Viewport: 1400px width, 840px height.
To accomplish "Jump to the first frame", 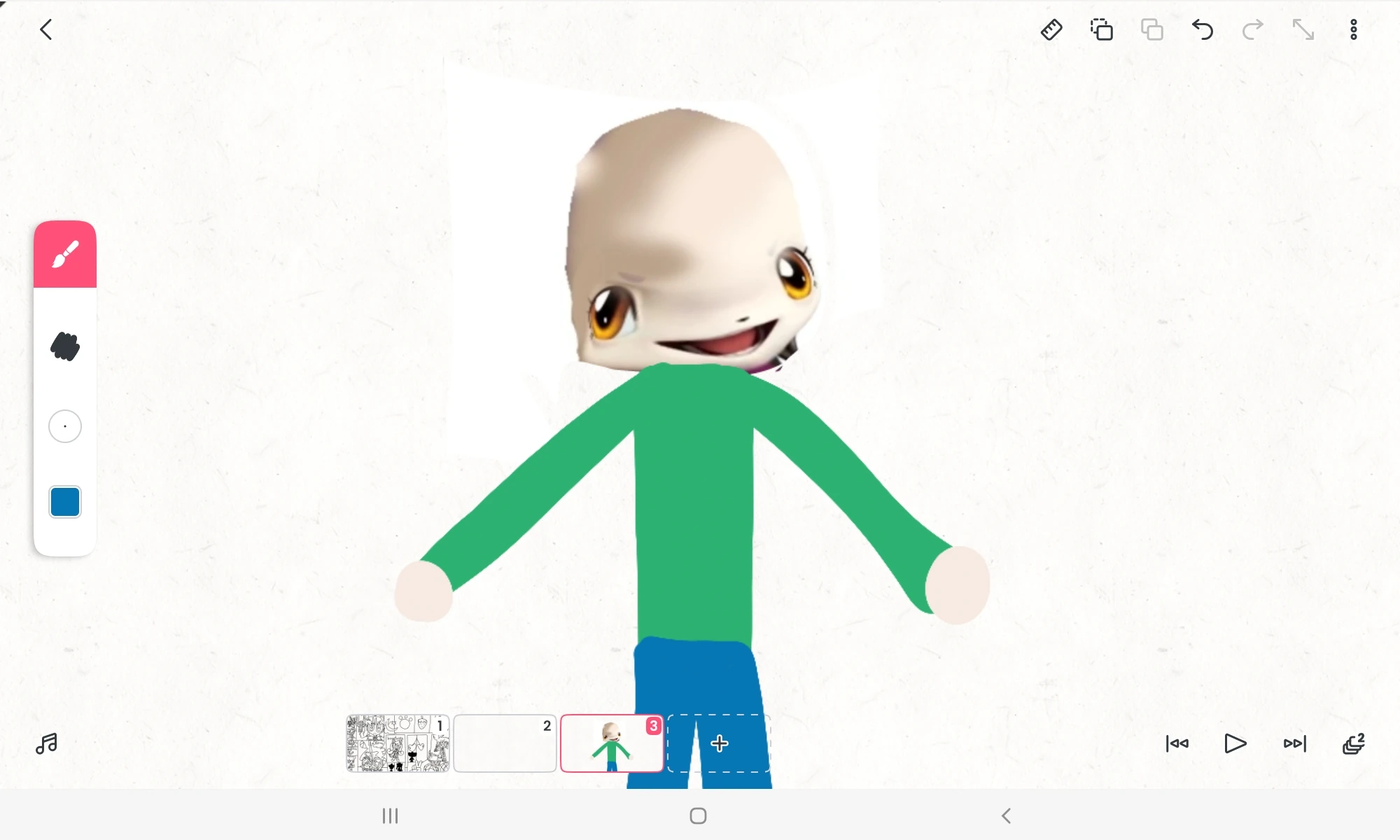I will pos(1177,743).
